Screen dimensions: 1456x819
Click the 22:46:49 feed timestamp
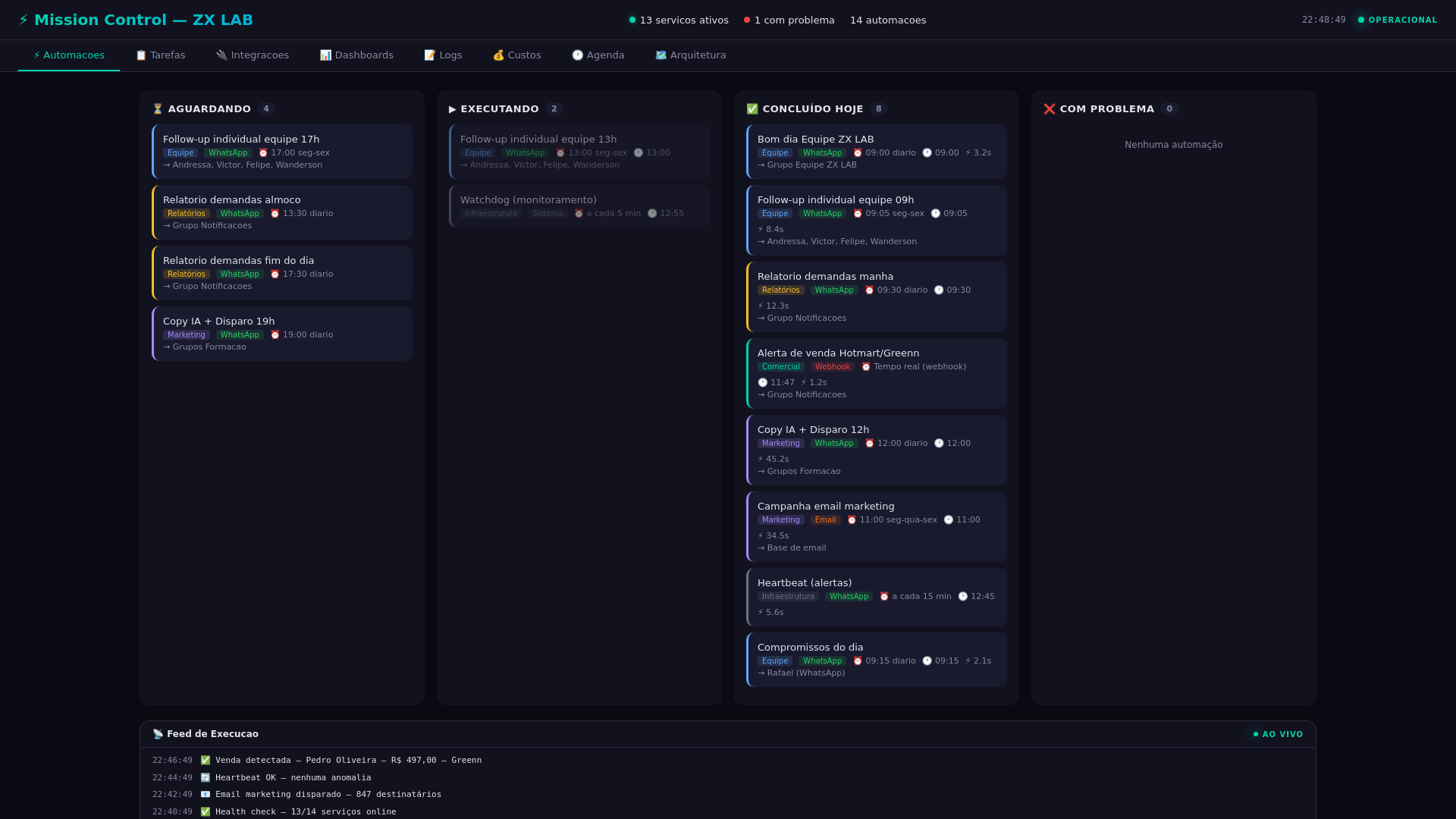pos(173,761)
